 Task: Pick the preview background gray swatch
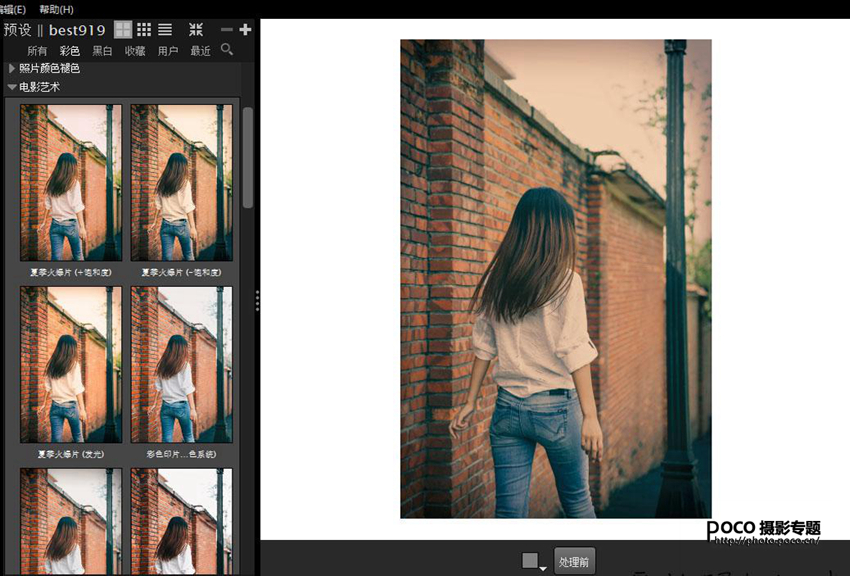[530, 560]
